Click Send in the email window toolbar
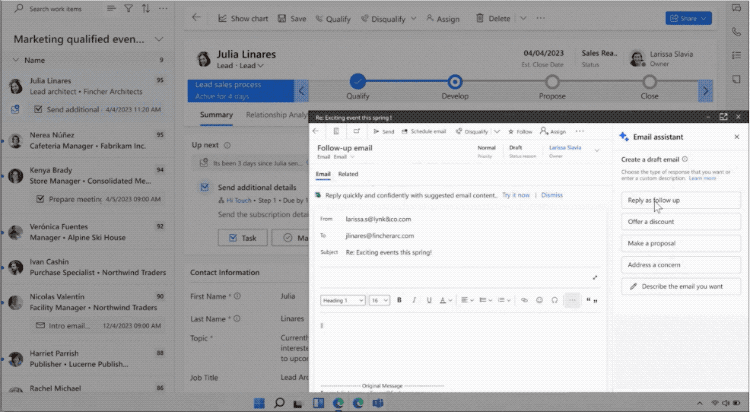This screenshot has width=750, height=412. 384,131
